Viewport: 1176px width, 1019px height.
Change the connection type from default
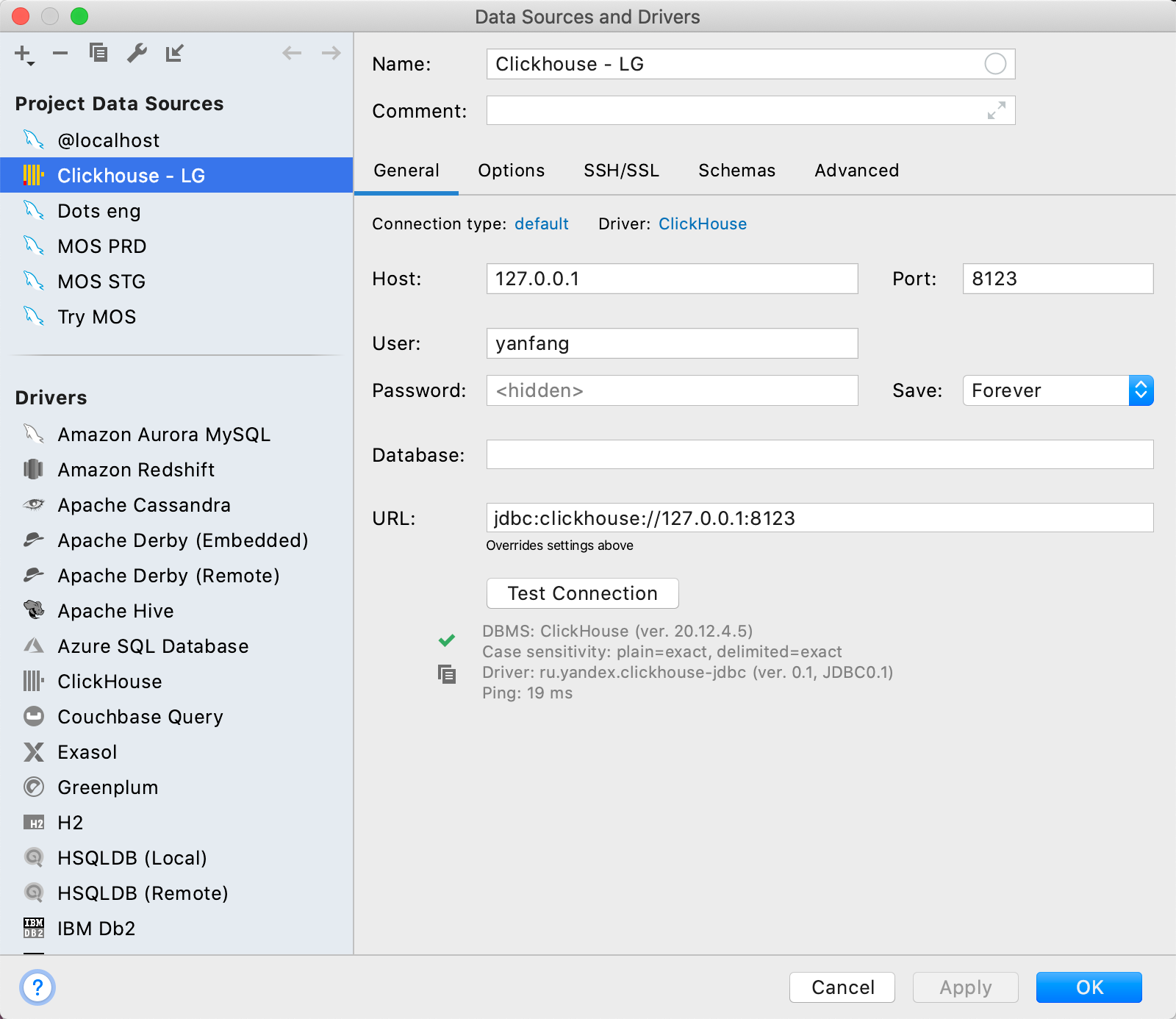pos(542,224)
